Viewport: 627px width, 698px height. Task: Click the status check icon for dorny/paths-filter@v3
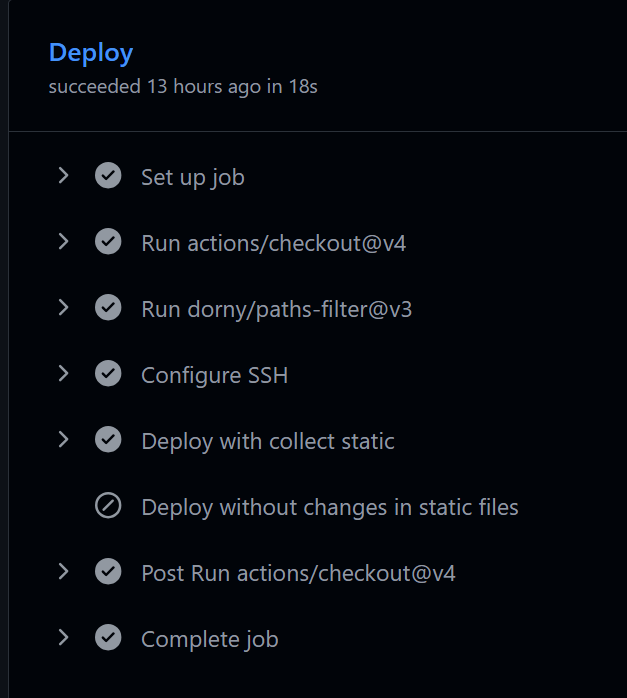(x=108, y=308)
